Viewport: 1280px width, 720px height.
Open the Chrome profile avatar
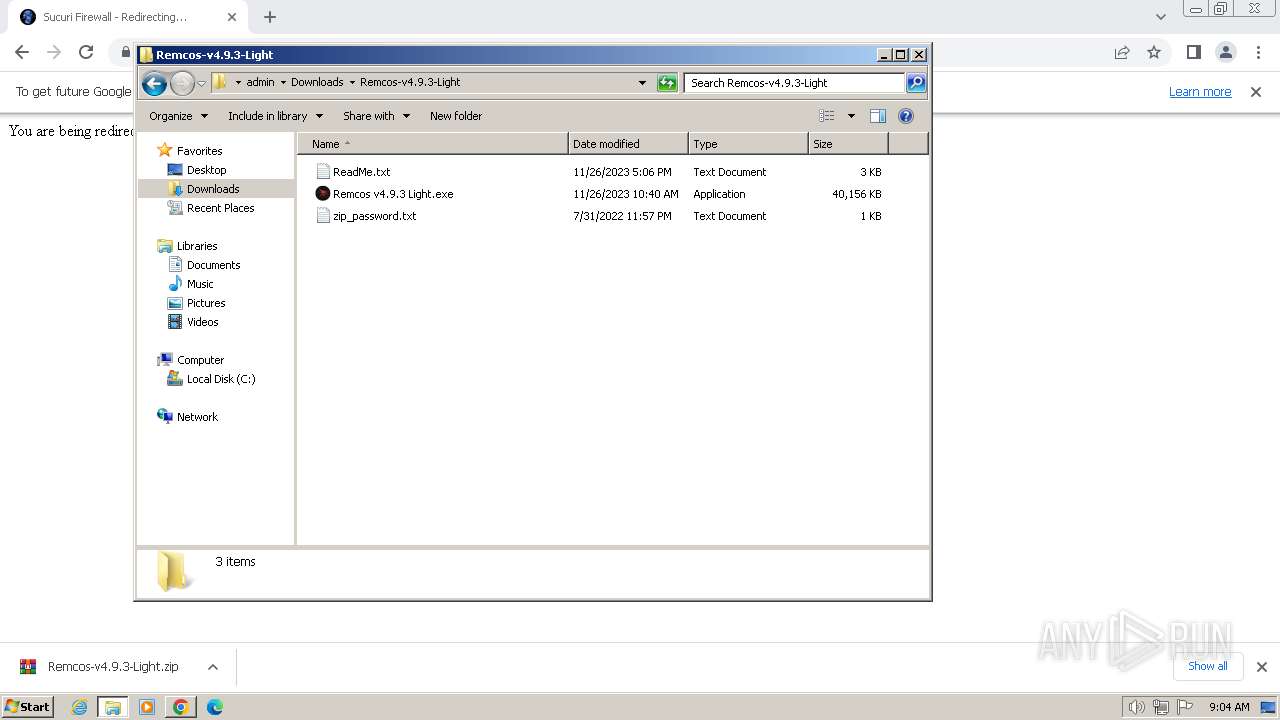tap(1226, 52)
